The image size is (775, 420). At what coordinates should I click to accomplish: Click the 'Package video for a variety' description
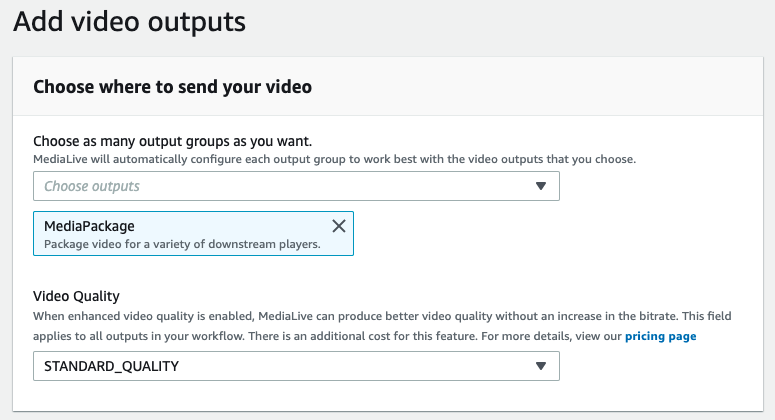pyautogui.click(x=182, y=244)
